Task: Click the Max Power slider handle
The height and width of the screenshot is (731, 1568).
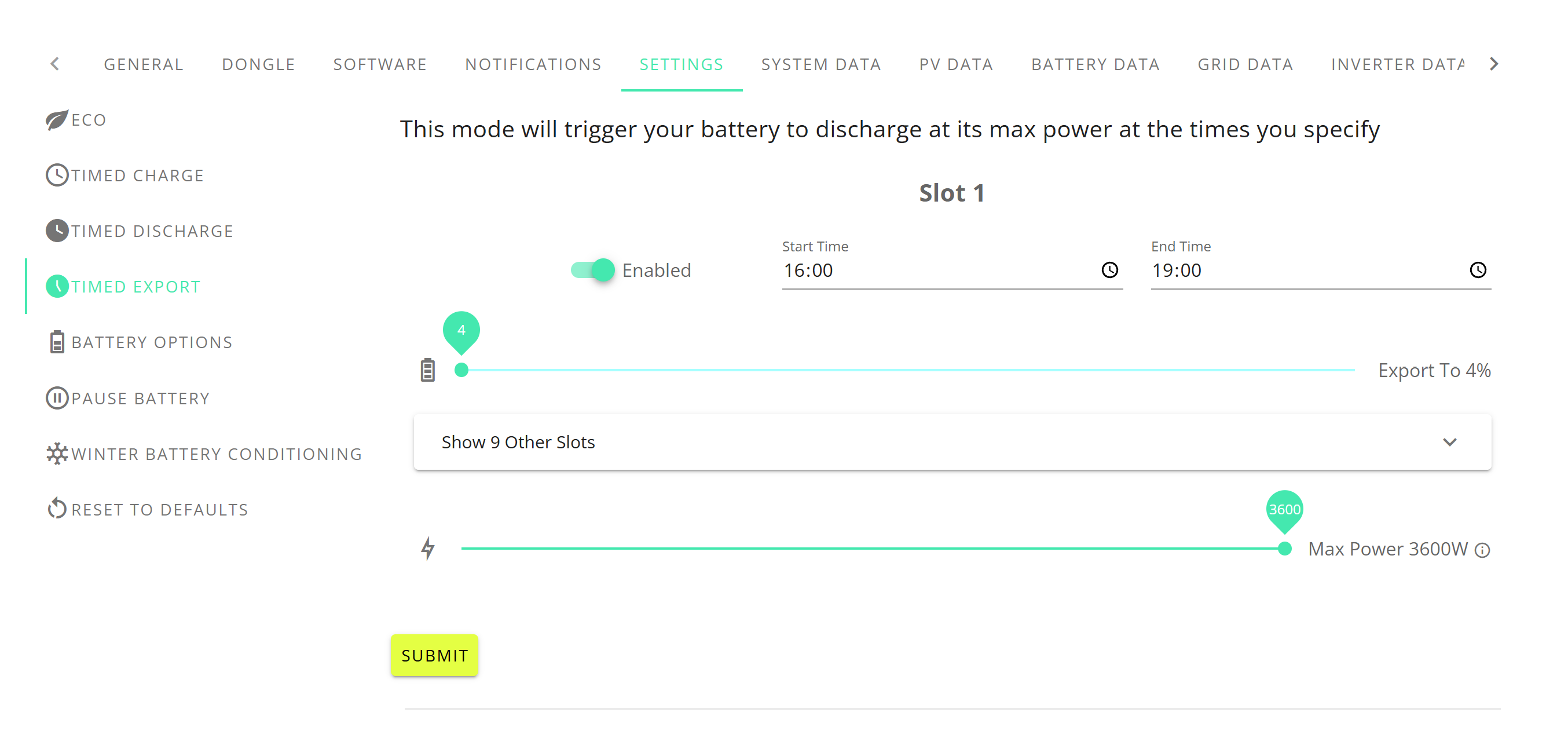Action: coord(1284,548)
